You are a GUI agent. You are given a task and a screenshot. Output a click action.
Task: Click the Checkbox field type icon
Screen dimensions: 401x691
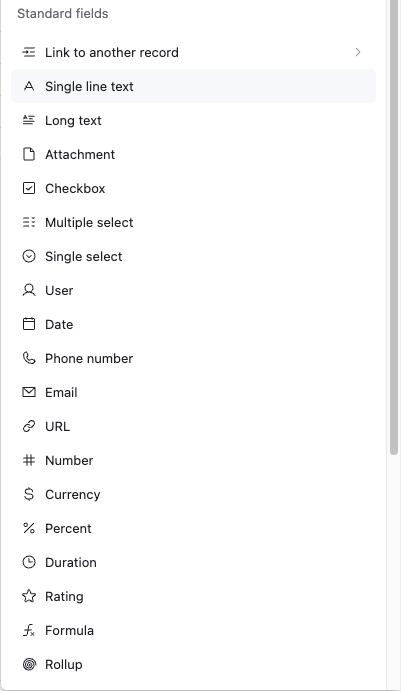click(29, 188)
